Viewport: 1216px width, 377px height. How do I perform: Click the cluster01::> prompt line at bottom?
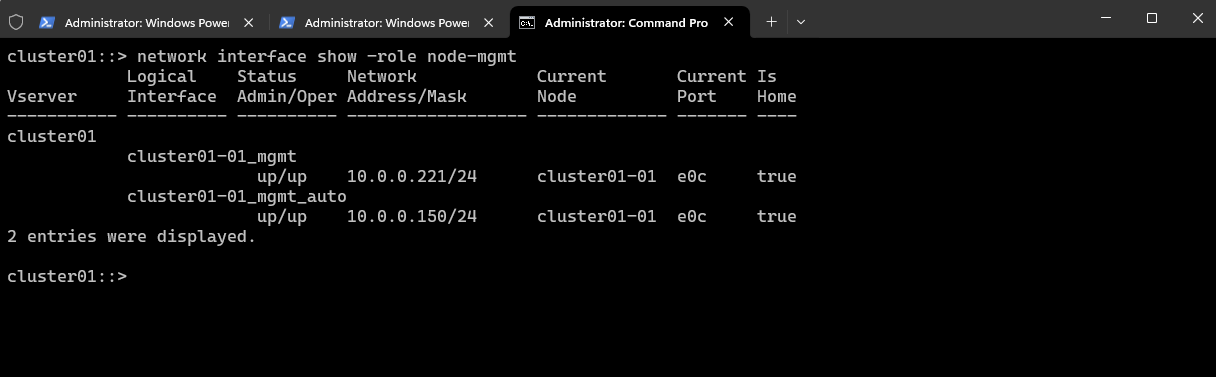(67, 276)
